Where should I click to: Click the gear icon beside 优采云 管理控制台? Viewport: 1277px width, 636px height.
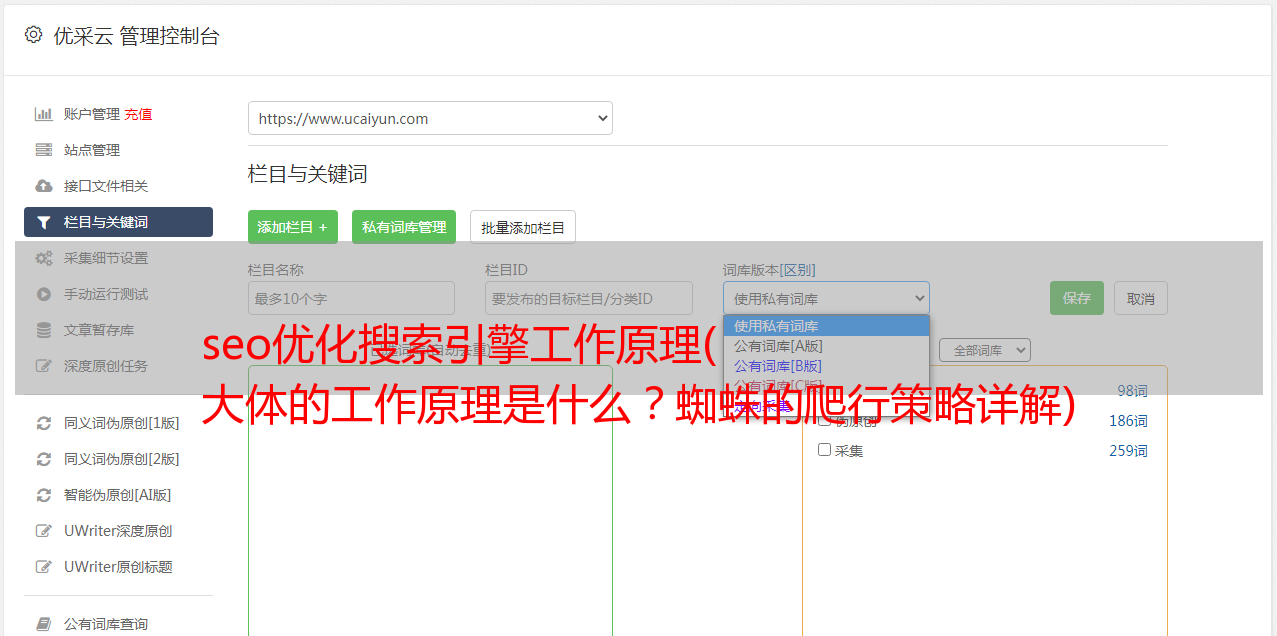pyautogui.click(x=34, y=35)
